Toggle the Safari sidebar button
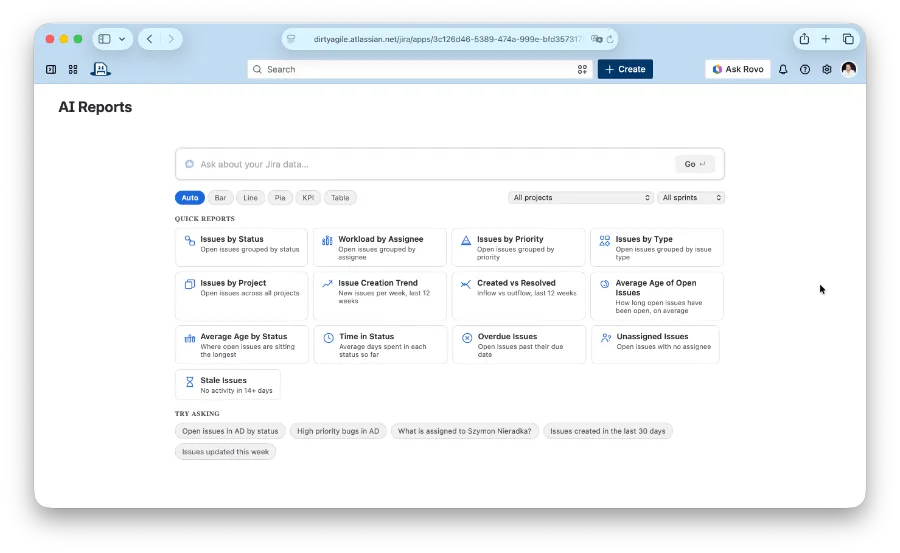The height and width of the screenshot is (553, 900). [x=104, y=39]
